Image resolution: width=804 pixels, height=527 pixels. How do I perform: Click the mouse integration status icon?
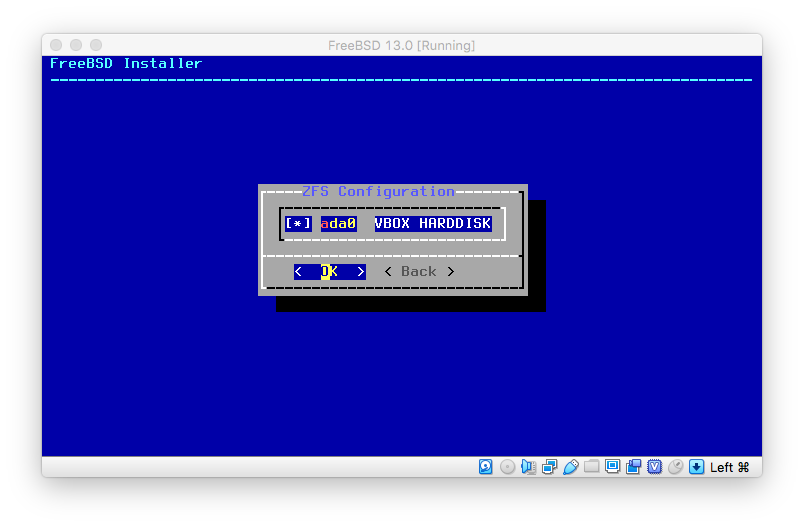click(x=676, y=467)
